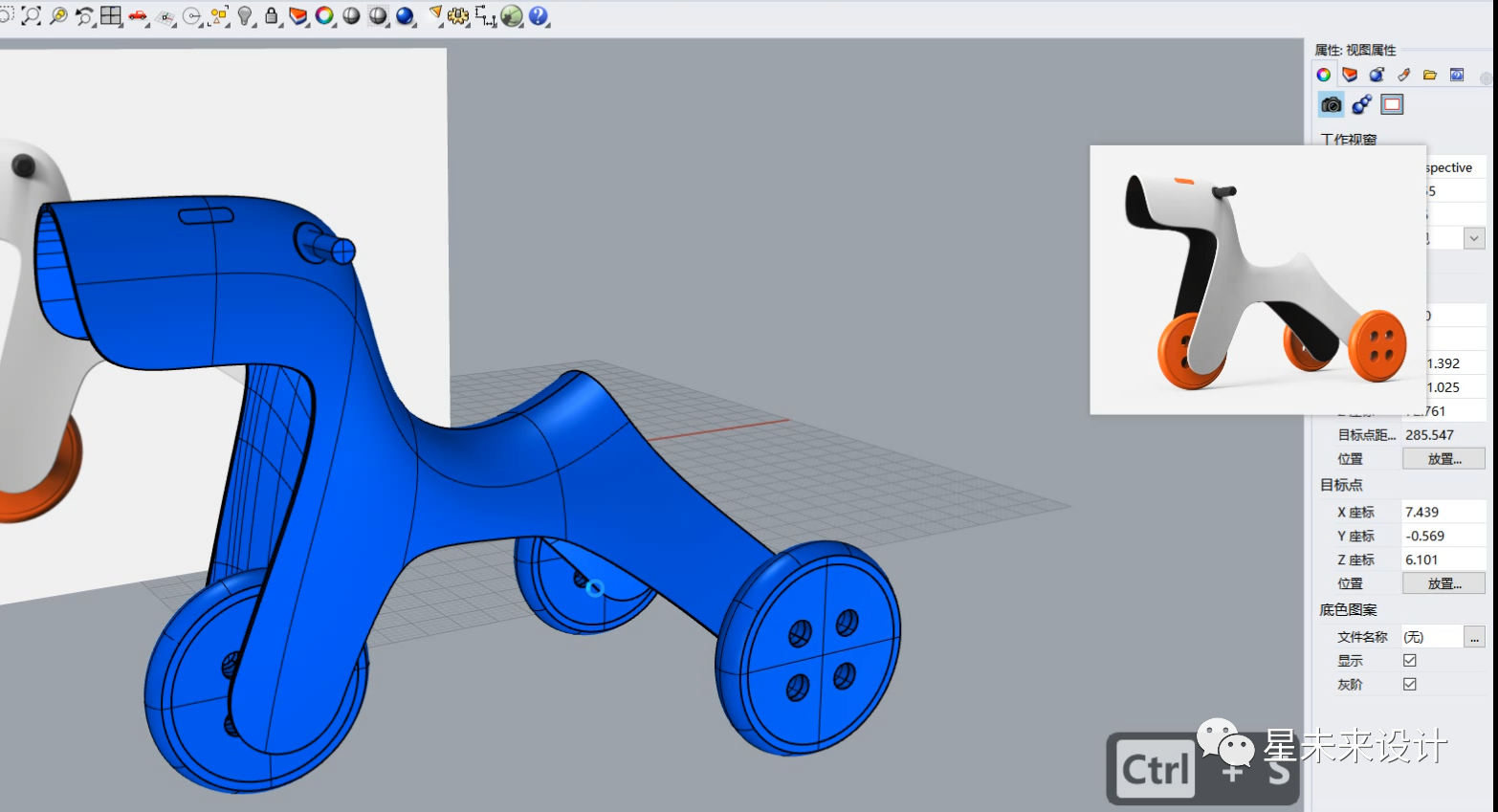Viewport: 1498px width, 812px height.
Task: Click the blue spheres icon beside camera
Action: tap(1361, 104)
